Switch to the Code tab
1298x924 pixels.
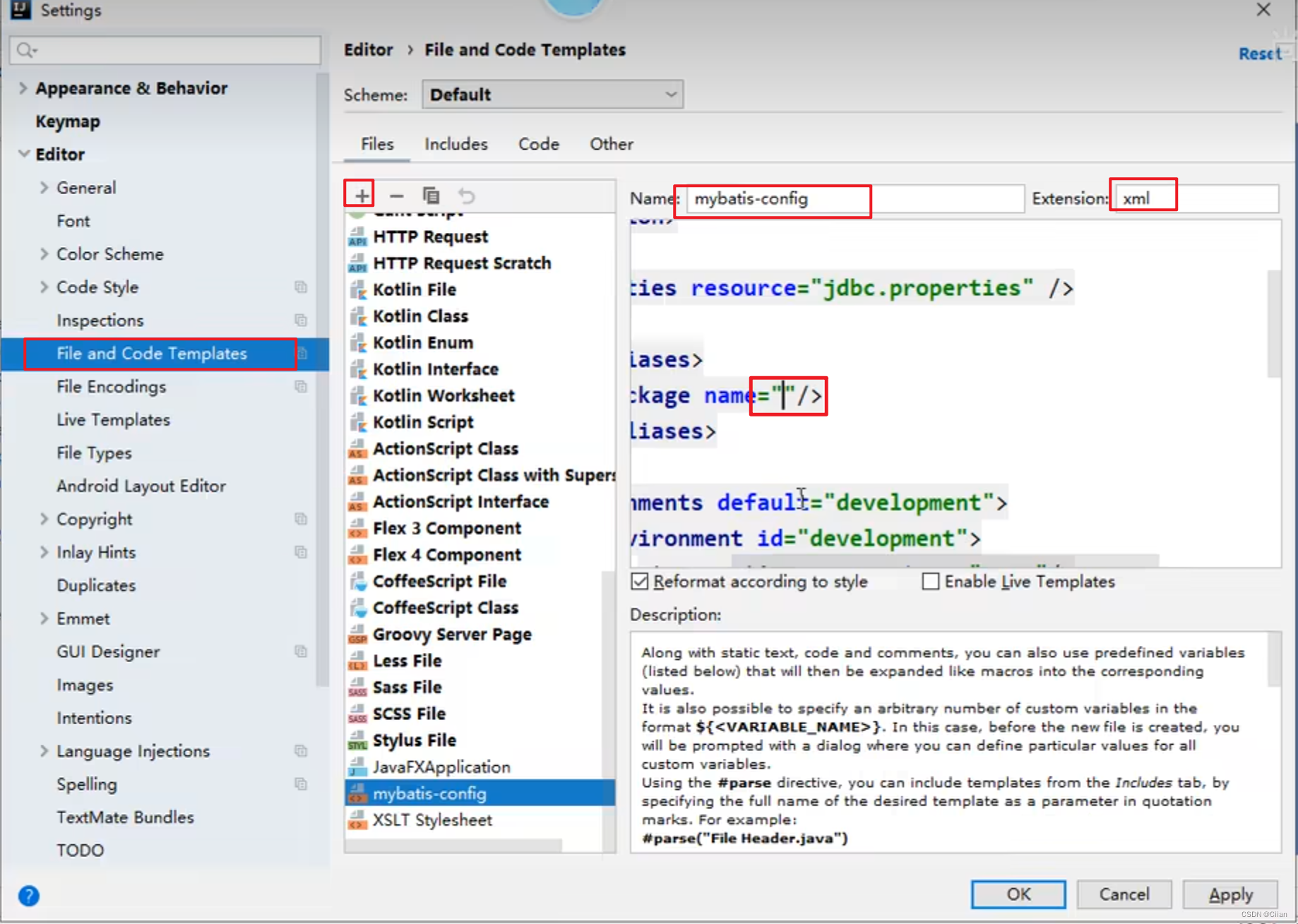539,144
